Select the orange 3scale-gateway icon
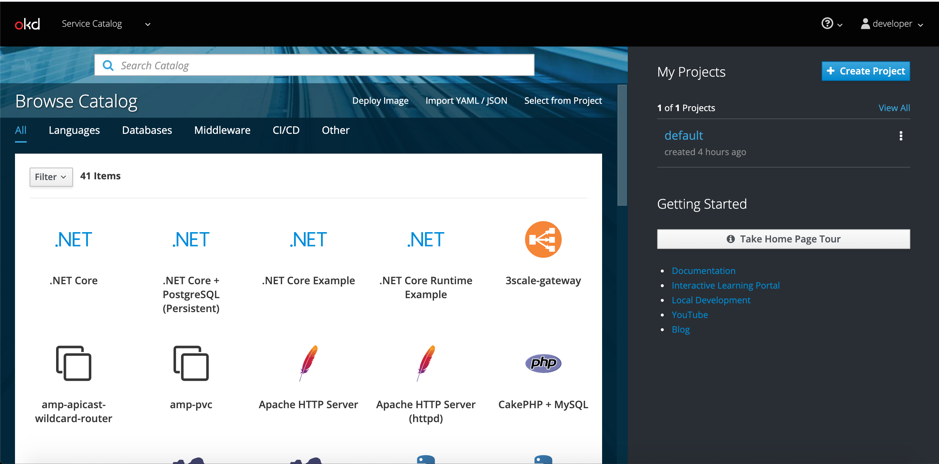 tap(543, 239)
